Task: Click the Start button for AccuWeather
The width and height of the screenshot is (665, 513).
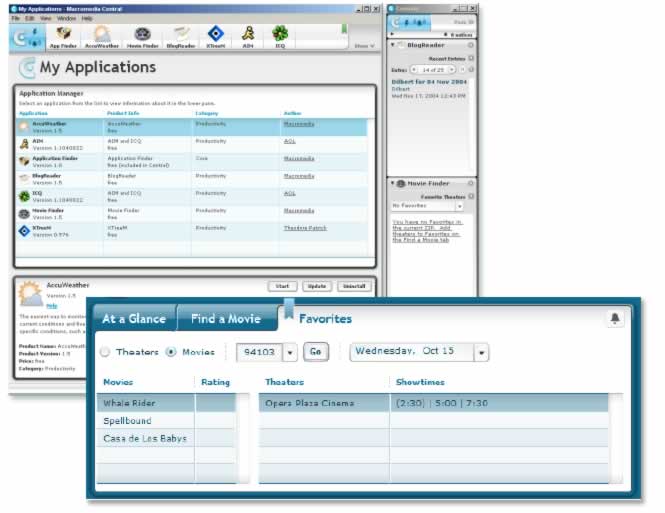Action: [282, 286]
